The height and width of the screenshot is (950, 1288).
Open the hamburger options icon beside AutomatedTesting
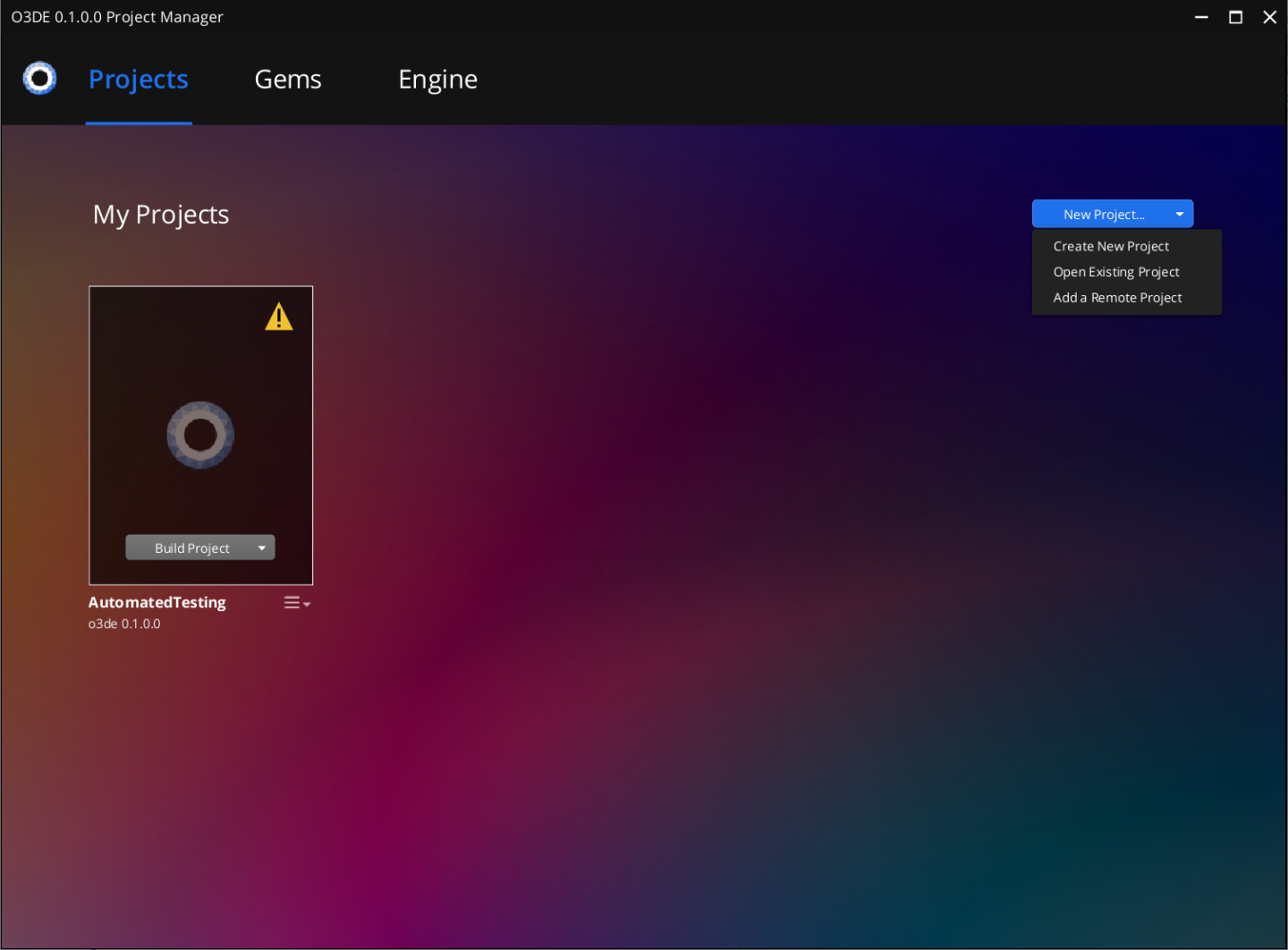click(x=291, y=602)
